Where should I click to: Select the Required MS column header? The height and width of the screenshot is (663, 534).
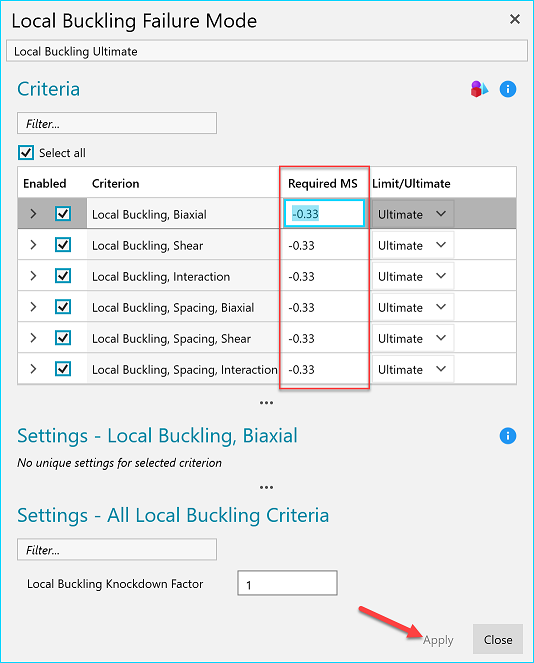coord(323,184)
